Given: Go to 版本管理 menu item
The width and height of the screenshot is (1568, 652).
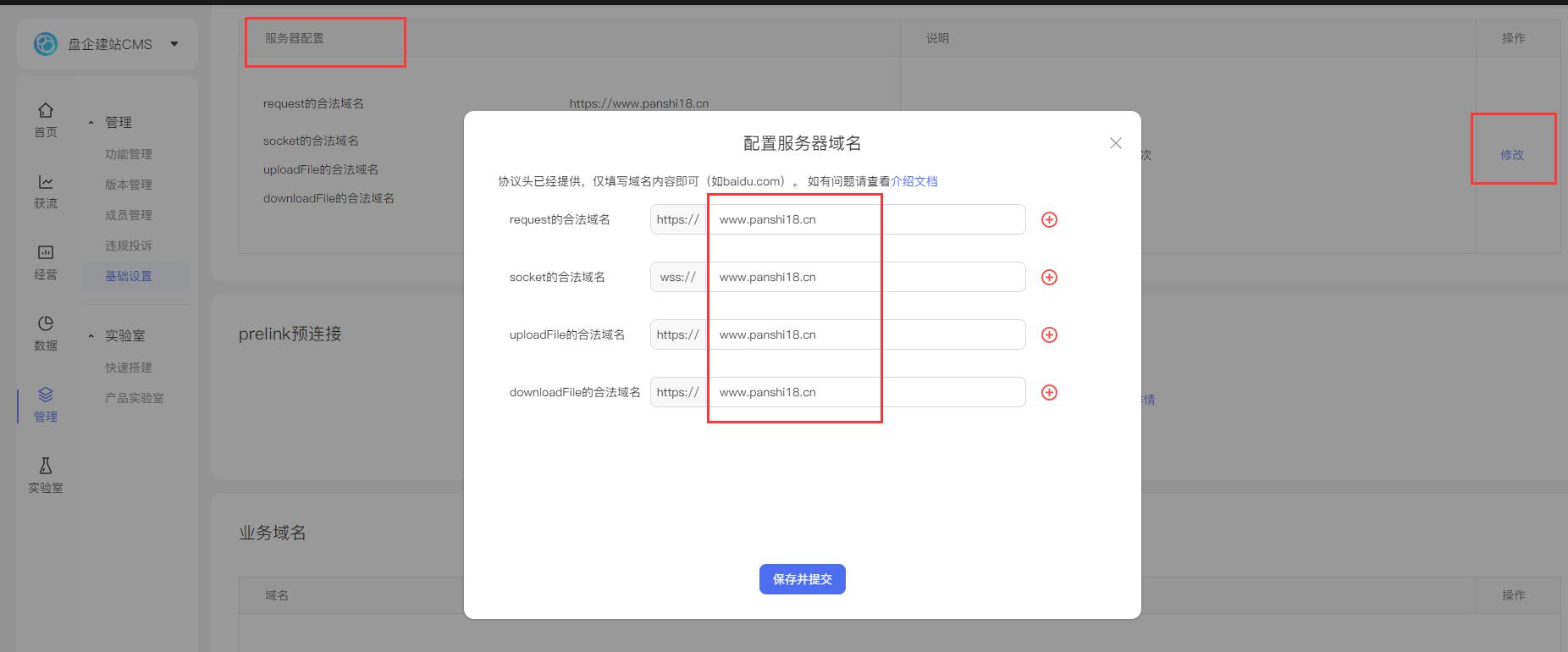Looking at the screenshot, I should (x=129, y=185).
